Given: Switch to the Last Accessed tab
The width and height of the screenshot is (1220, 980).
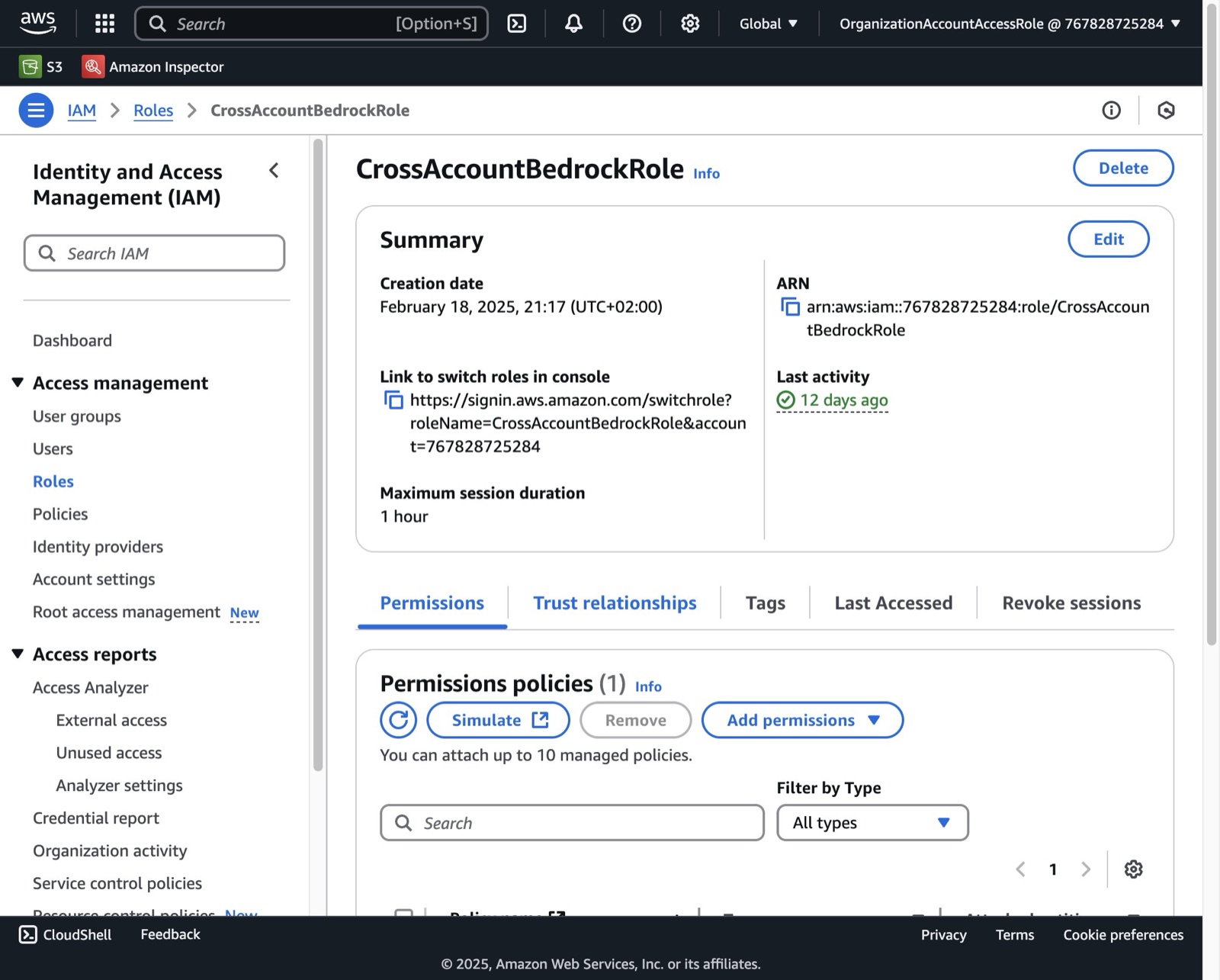Looking at the screenshot, I should [x=894, y=603].
